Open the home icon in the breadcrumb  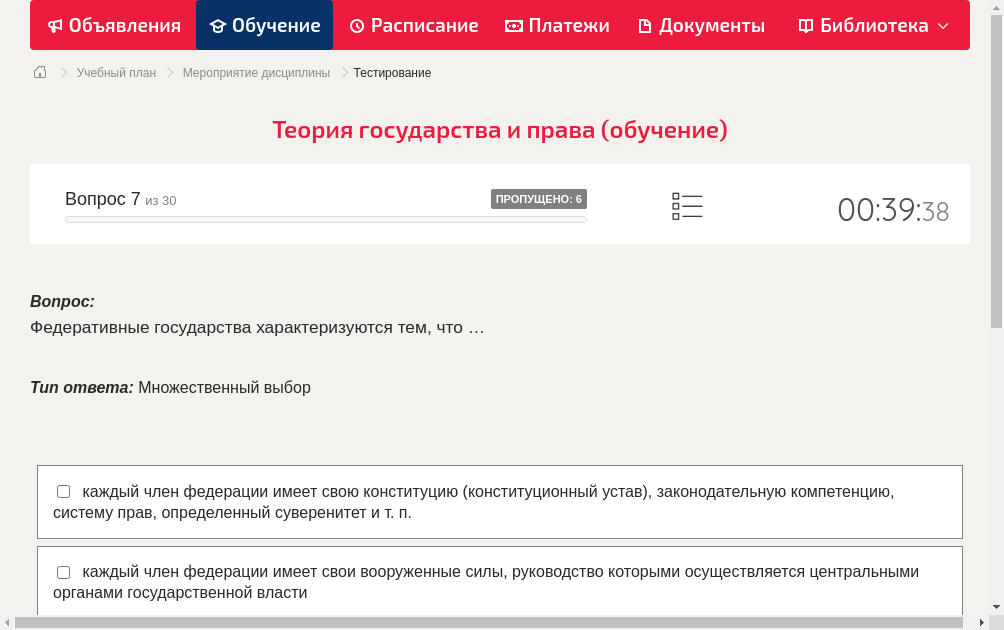[x=39, y=72]
